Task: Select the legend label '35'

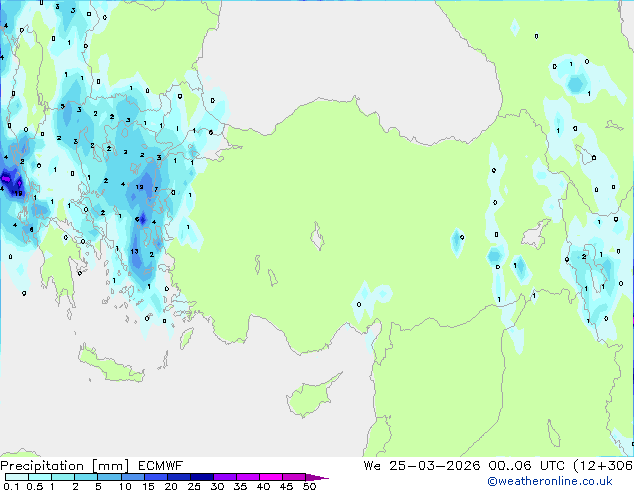Action: (x=240, y=486)
